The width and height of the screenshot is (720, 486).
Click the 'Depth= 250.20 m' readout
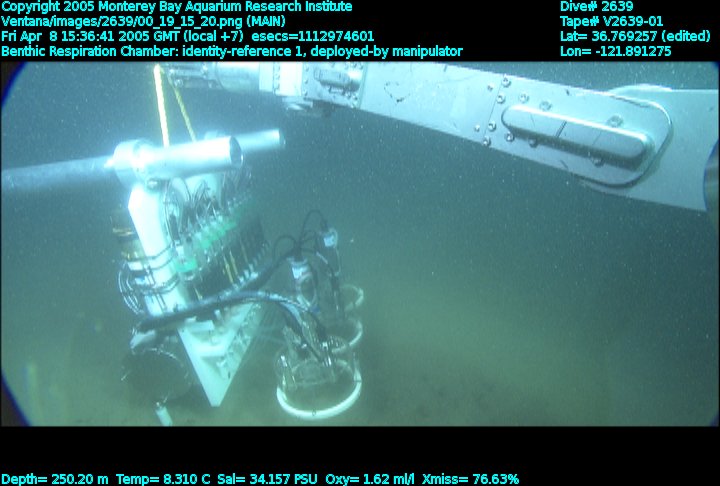tap(55, 480)
